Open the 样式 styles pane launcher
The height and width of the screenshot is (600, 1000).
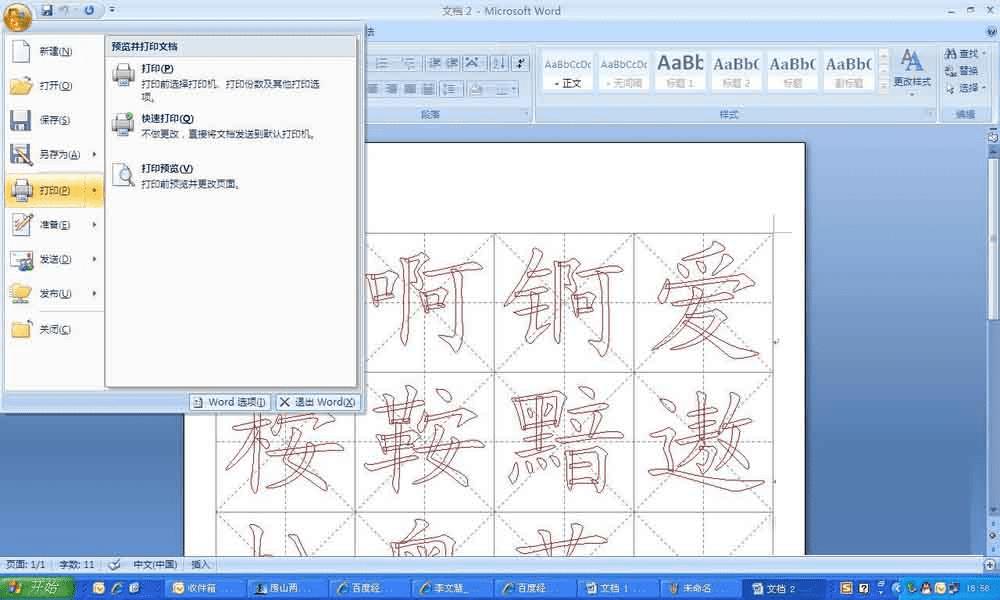[x=930, y=114]
